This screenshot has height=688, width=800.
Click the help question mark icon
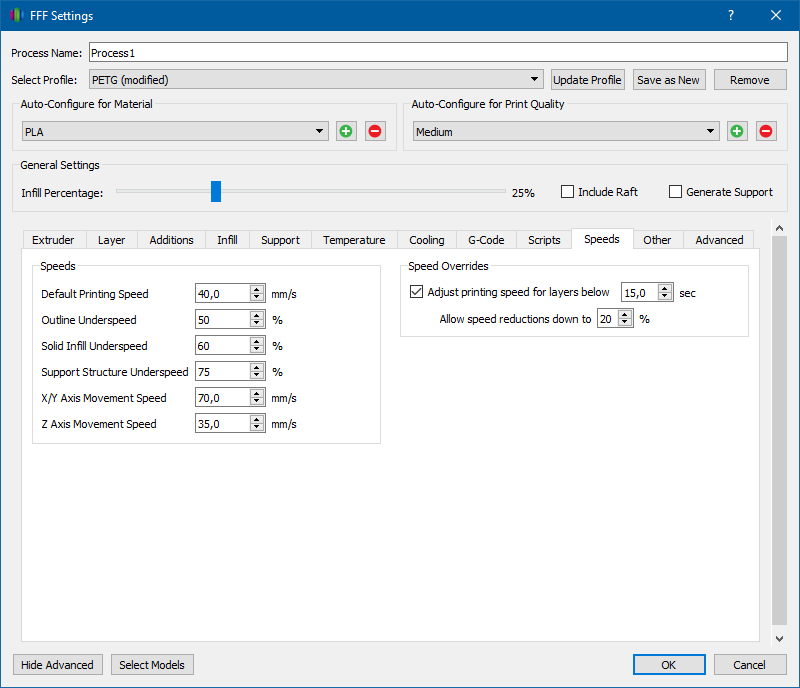[x=731, y=15]
